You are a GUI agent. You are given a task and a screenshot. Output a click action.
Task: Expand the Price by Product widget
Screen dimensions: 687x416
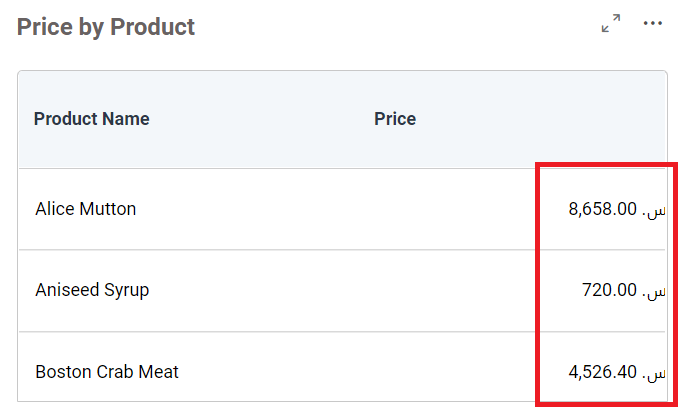tap(610, 24)
